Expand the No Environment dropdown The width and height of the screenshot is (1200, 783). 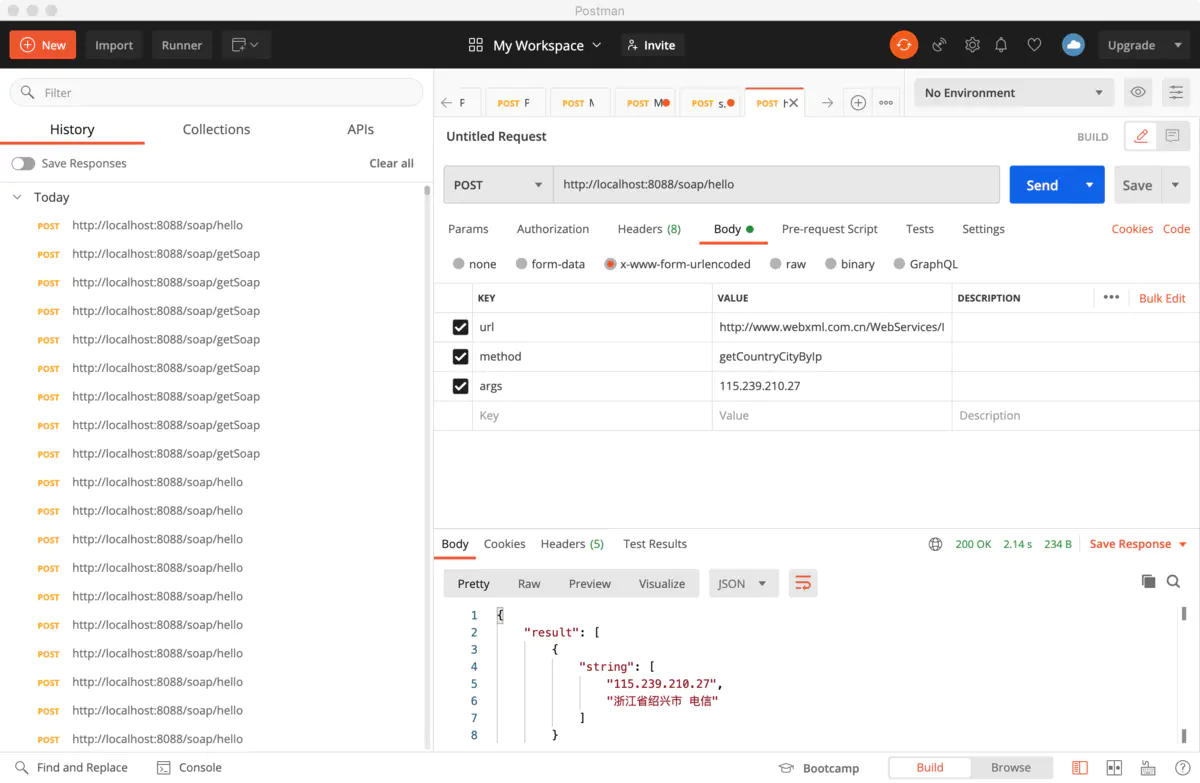pyautogui.click(x=1014, y=93)
